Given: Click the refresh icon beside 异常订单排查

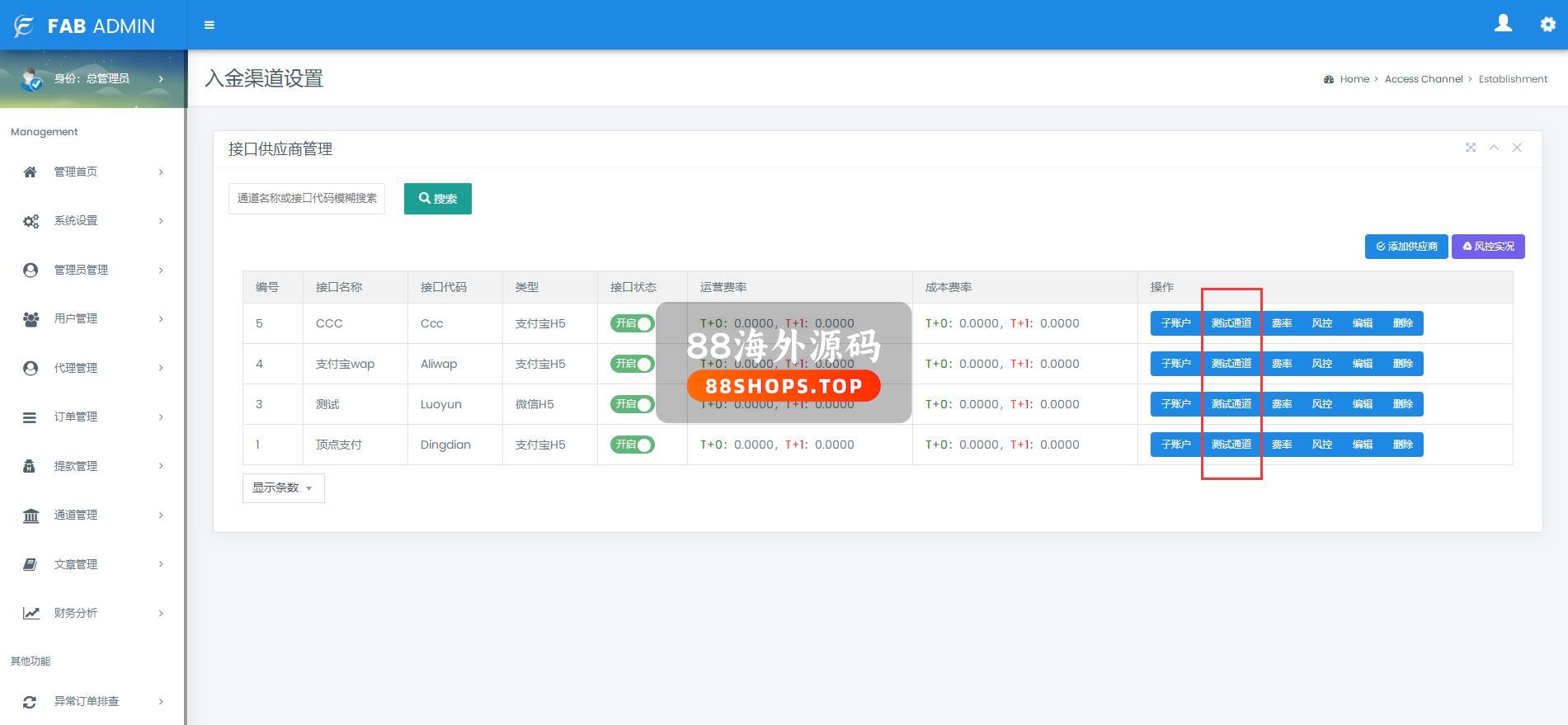Looking at the screenshot, I should [30, 702].
